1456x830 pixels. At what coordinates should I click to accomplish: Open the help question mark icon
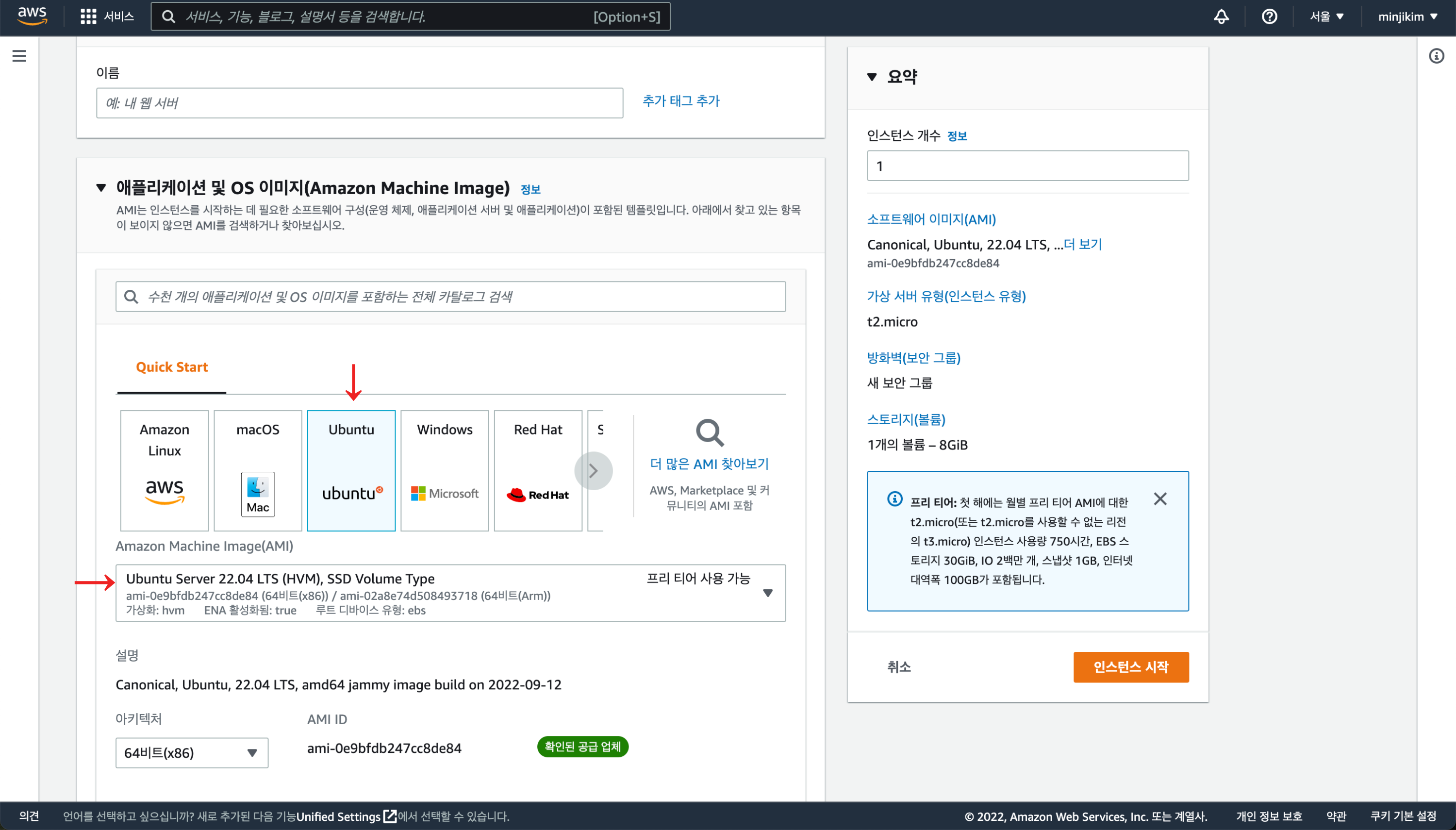[x=1269, y=17]
